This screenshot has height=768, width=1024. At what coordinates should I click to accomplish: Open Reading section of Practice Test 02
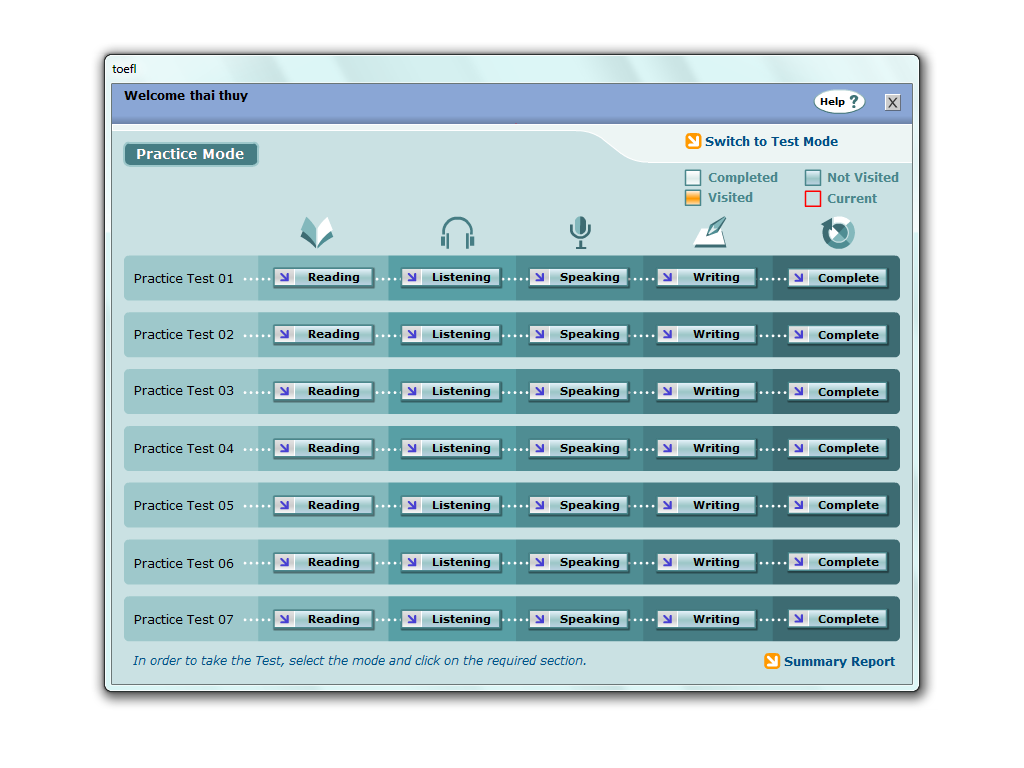click(x=323, y=334)
